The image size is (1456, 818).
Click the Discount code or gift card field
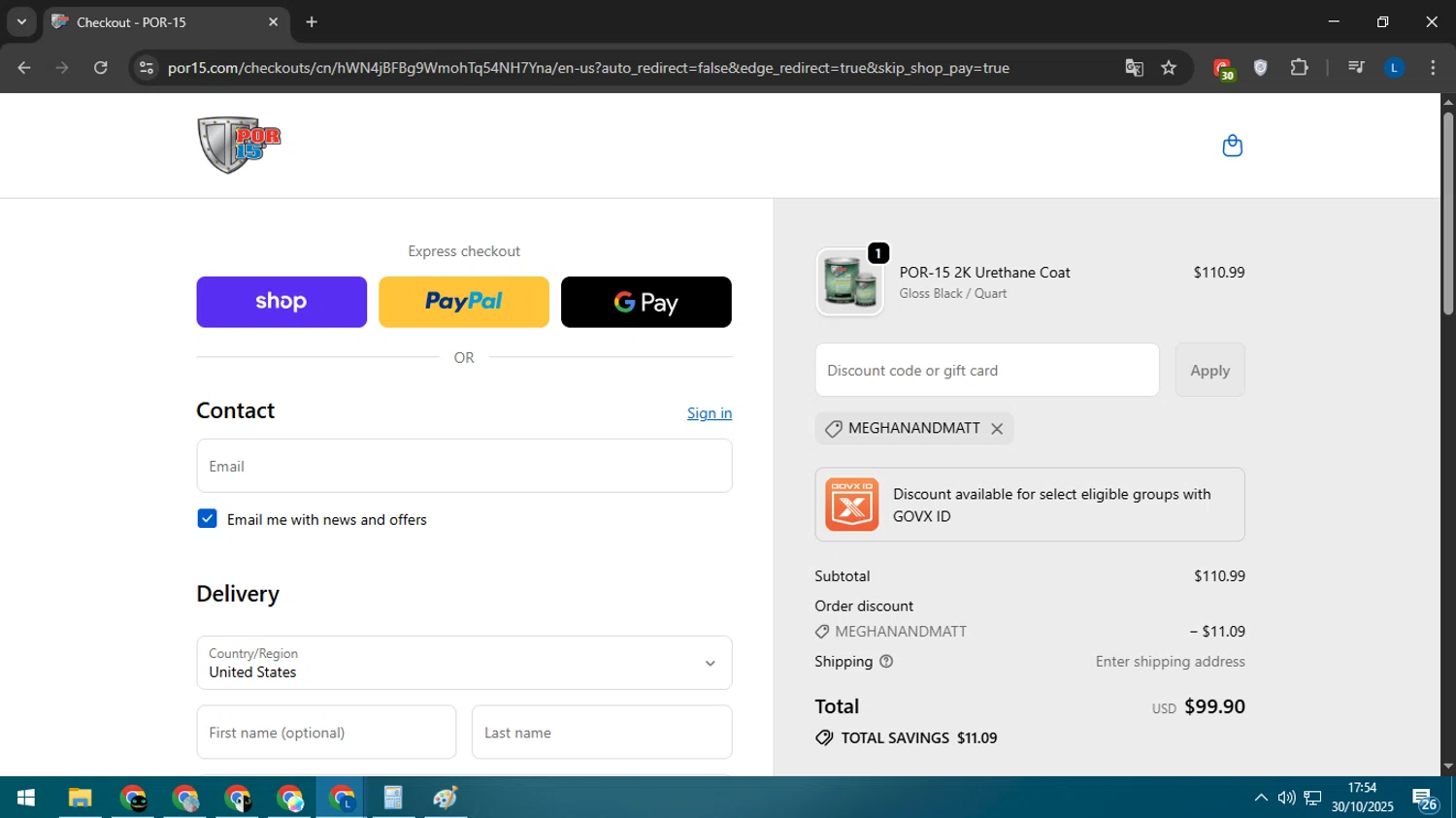tap(987, 370)
